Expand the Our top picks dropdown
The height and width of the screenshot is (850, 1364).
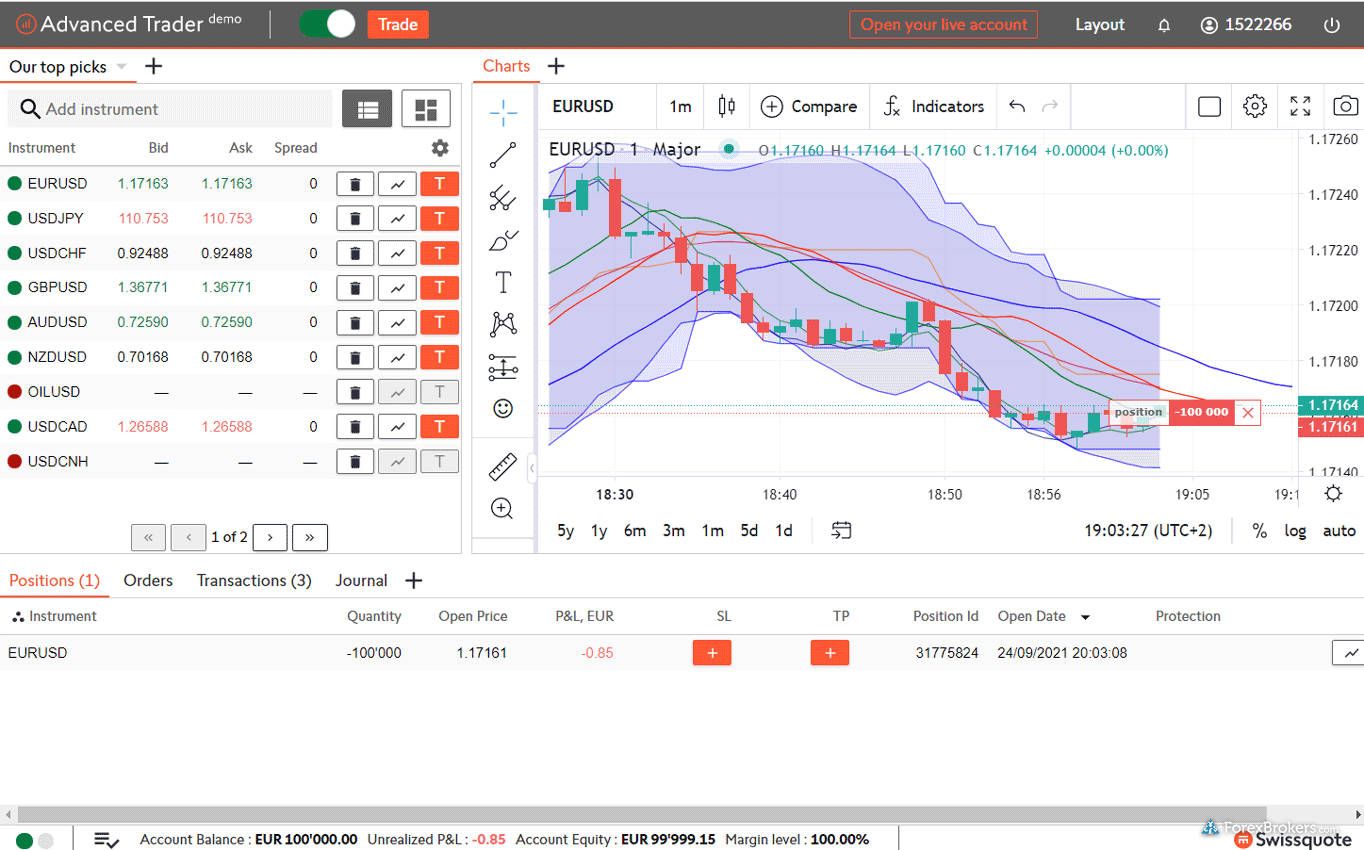tap(122, 67)
